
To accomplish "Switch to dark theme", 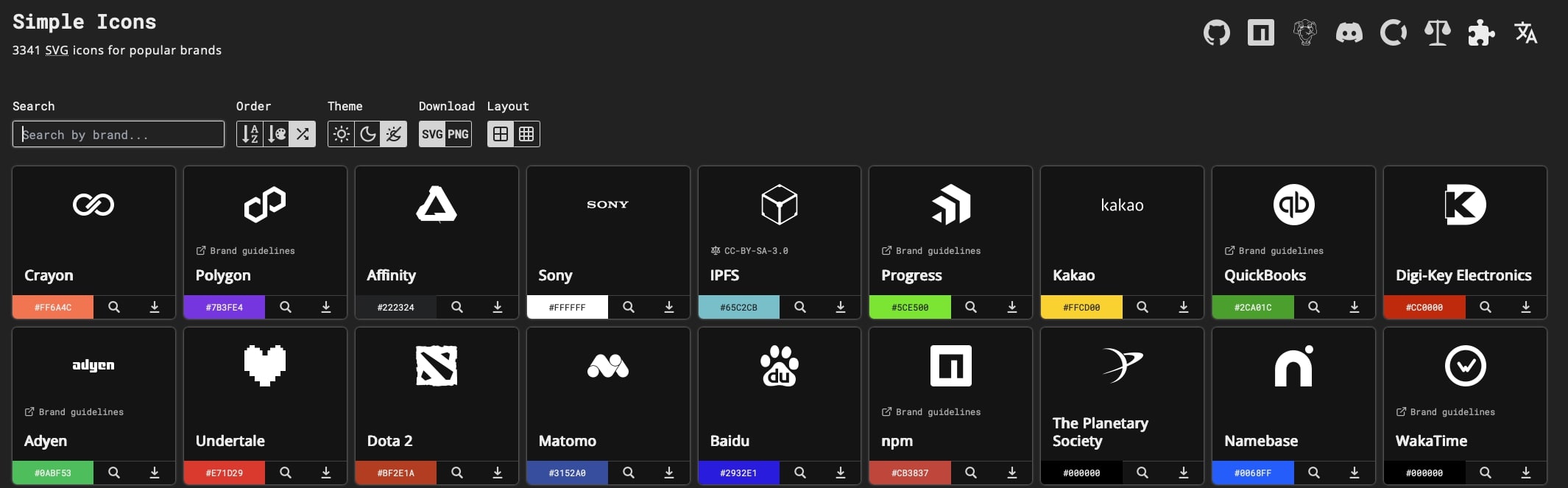I will pyautogui.click(x=367, y=134).
